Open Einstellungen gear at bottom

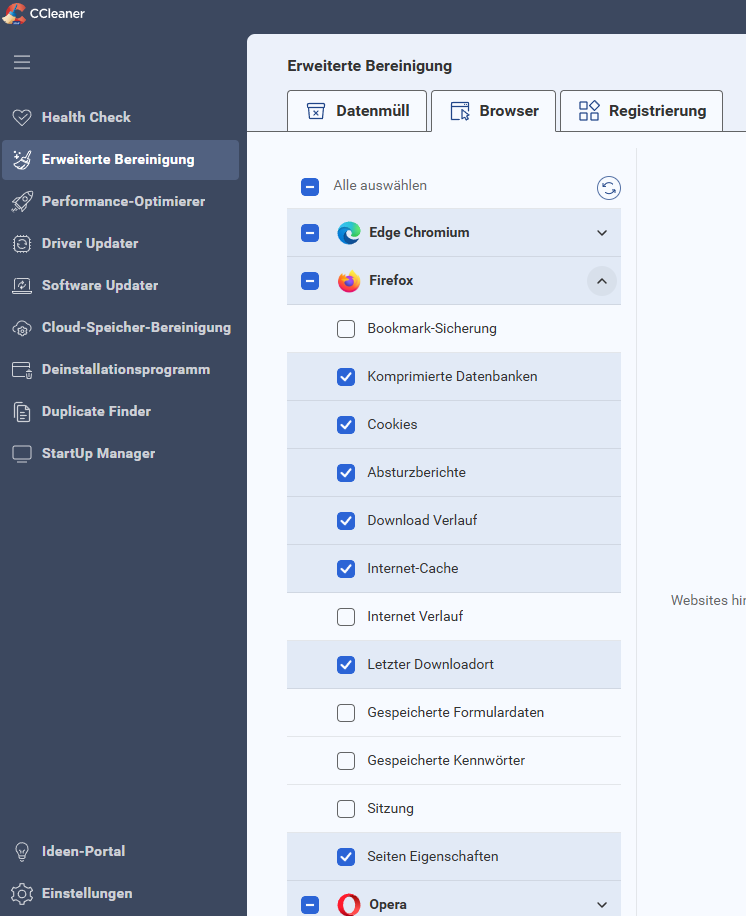tap(22, 893)
